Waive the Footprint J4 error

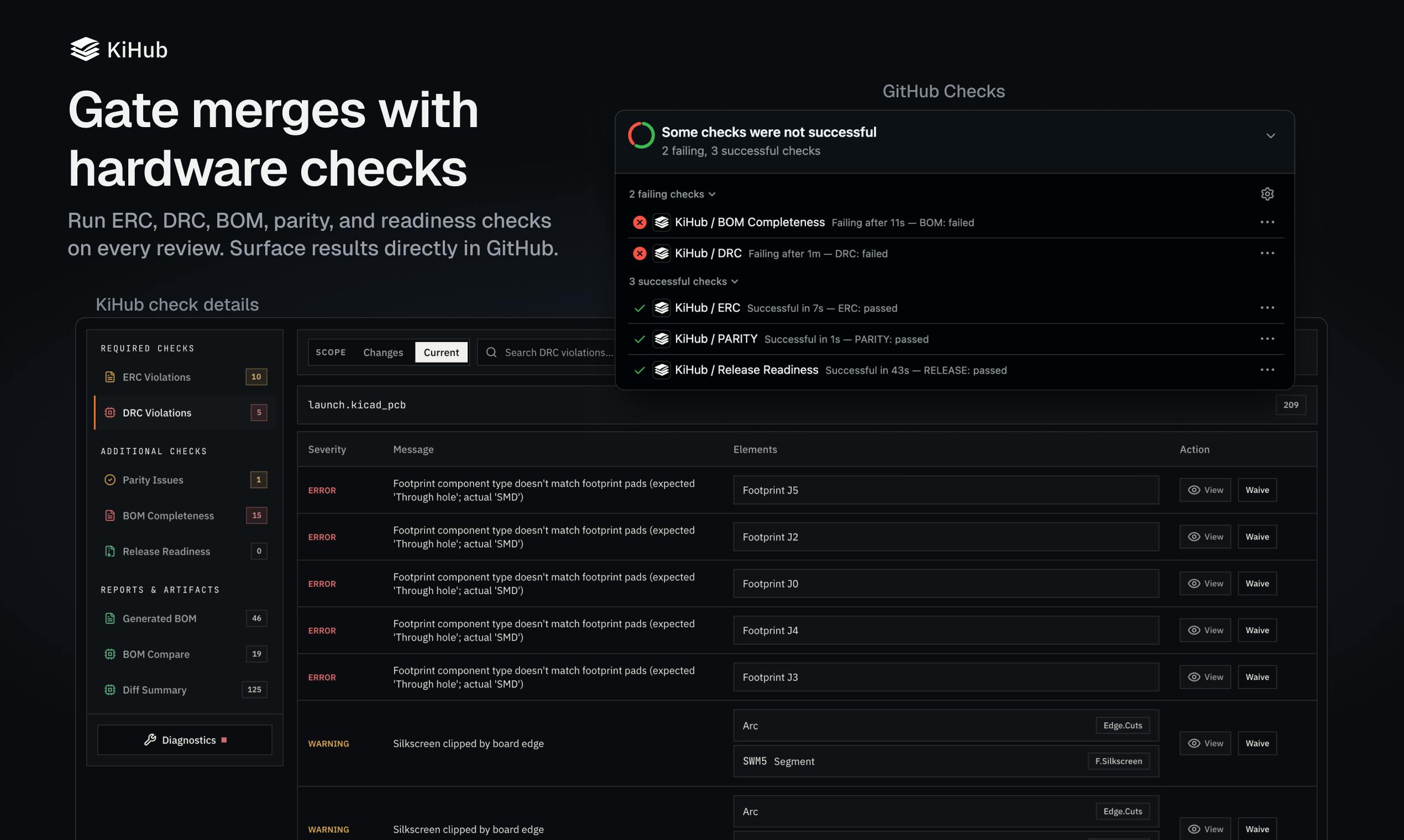[x=1257, y=630]
